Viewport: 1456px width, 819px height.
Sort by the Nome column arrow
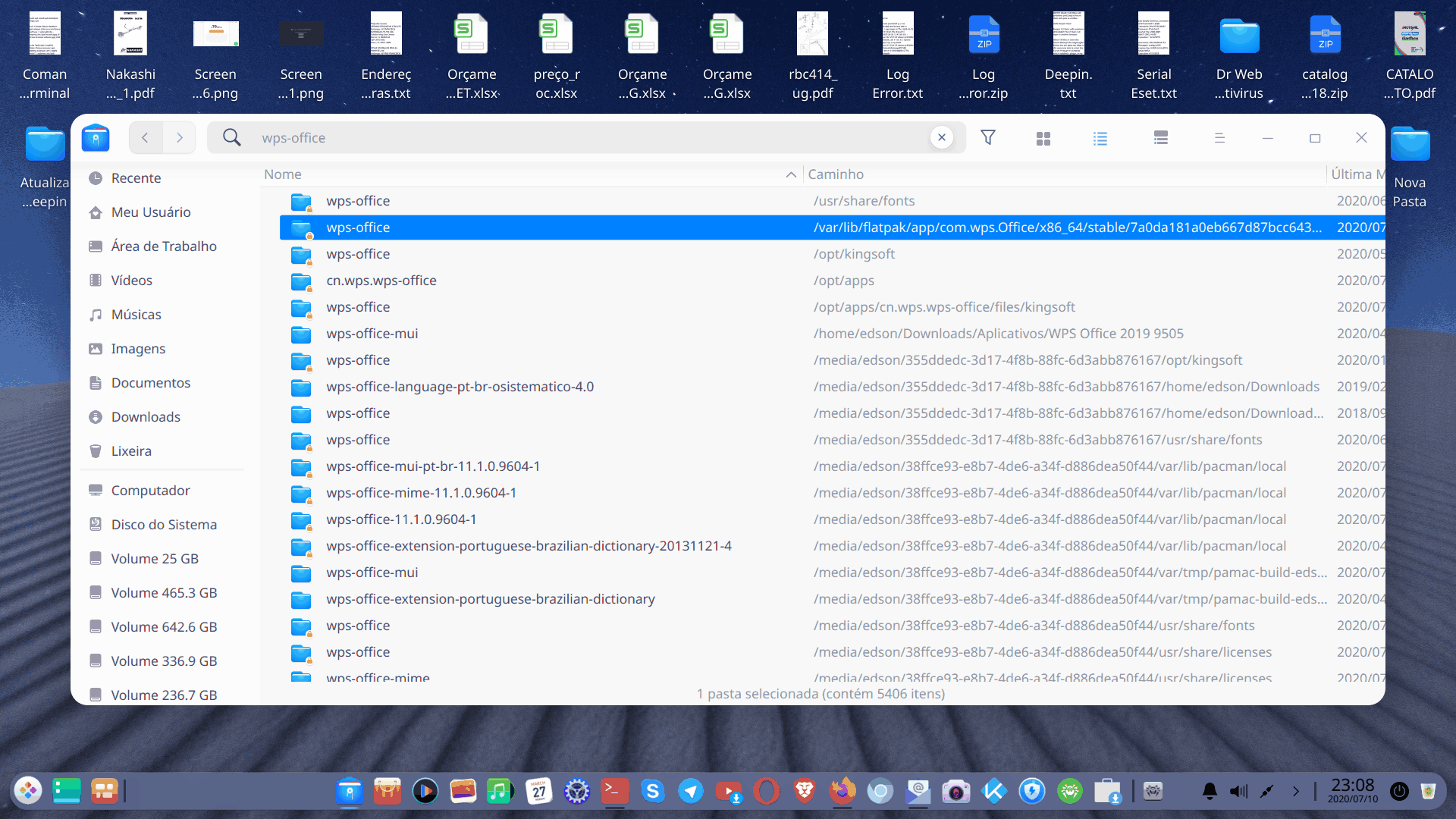pyautogui.click(x=791, y=174)
